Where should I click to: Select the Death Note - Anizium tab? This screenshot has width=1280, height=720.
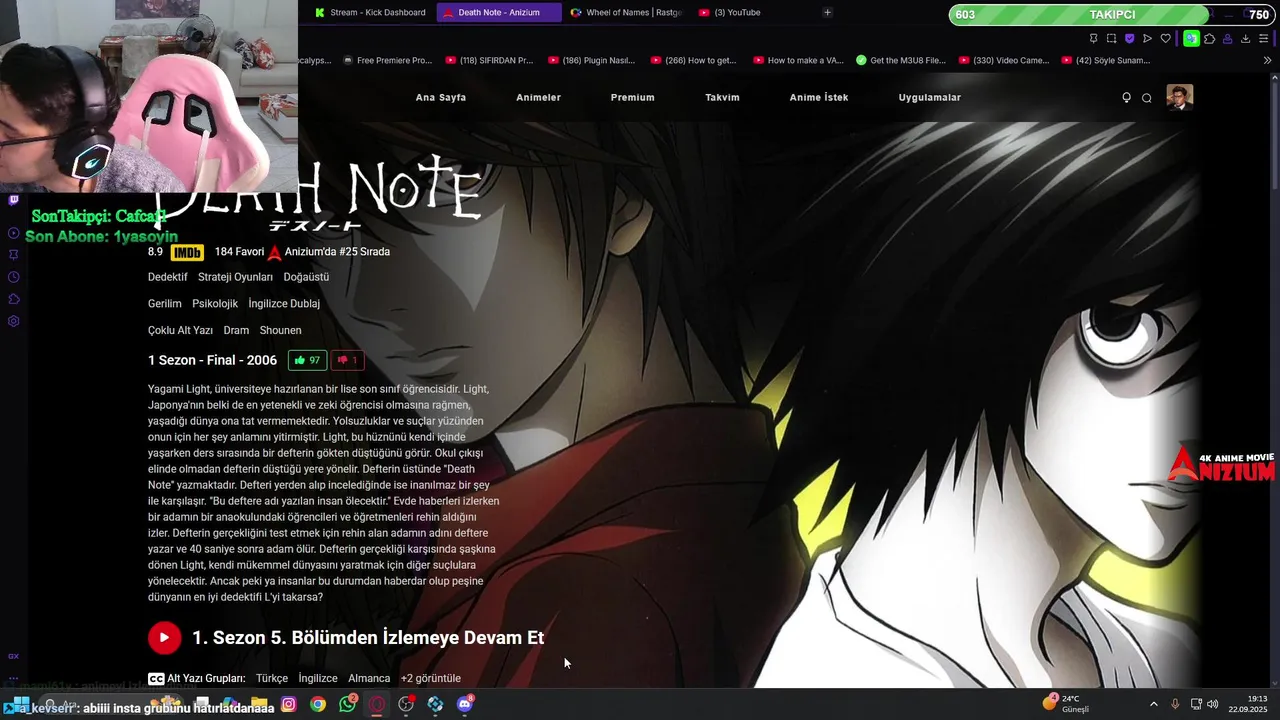coord(498,12)
